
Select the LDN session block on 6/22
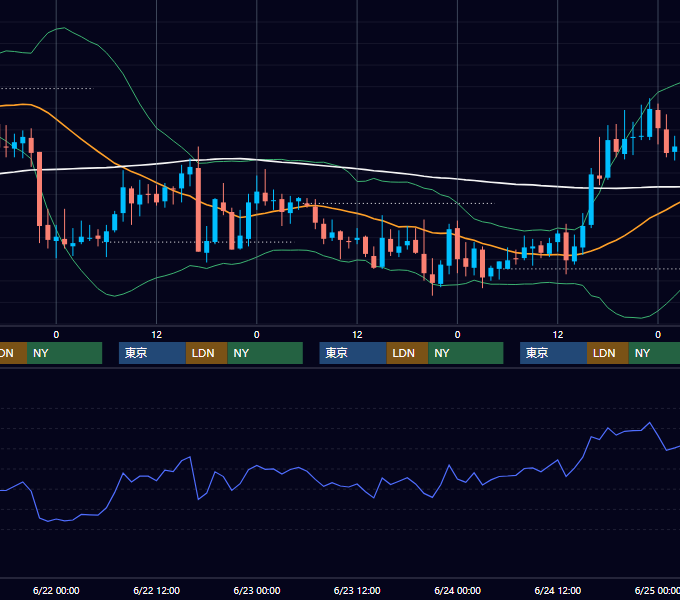click(x=206, y=353)
